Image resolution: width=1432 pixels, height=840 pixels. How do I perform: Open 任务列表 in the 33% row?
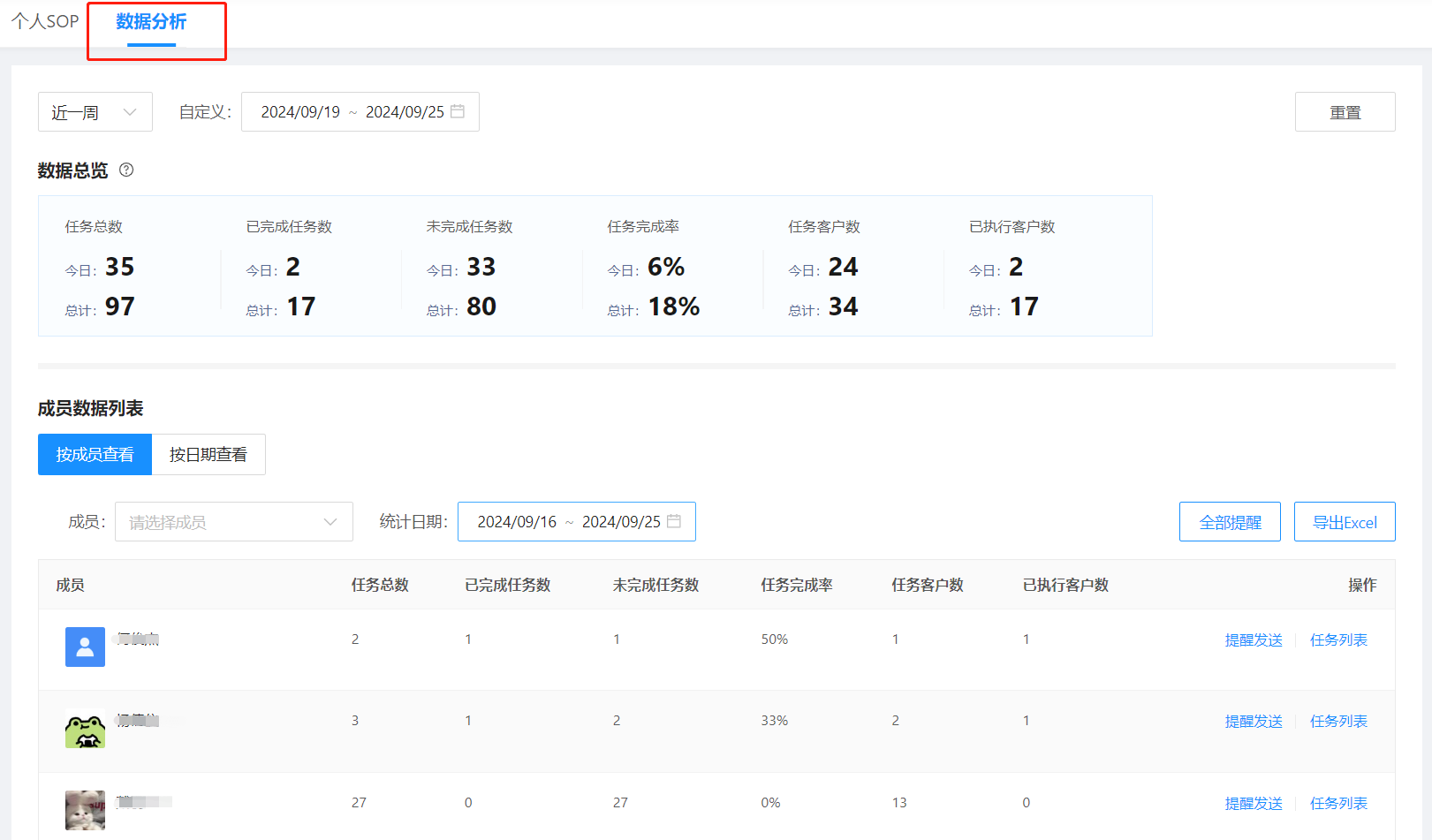click(1338, 722)
